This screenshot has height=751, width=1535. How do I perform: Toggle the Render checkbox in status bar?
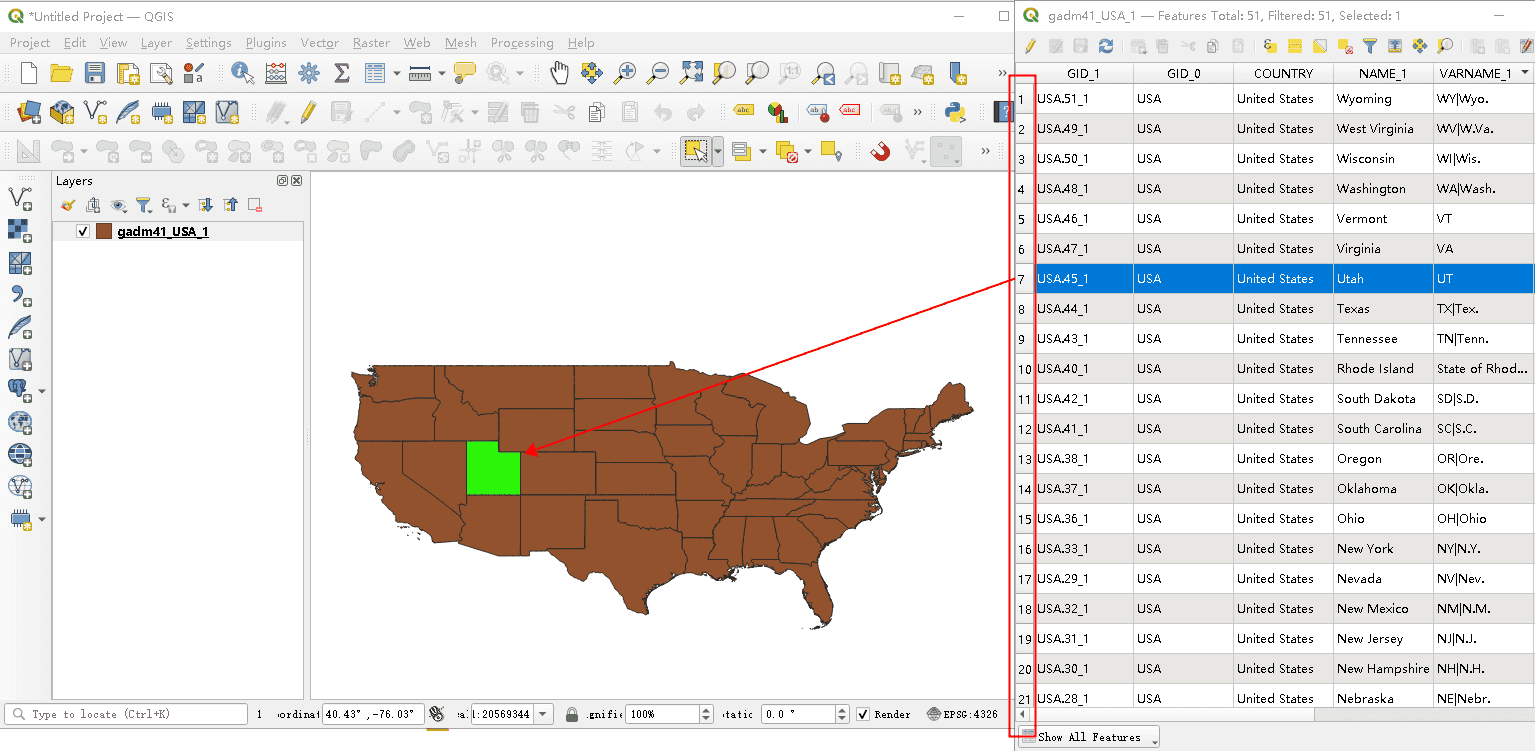[863, 714]
